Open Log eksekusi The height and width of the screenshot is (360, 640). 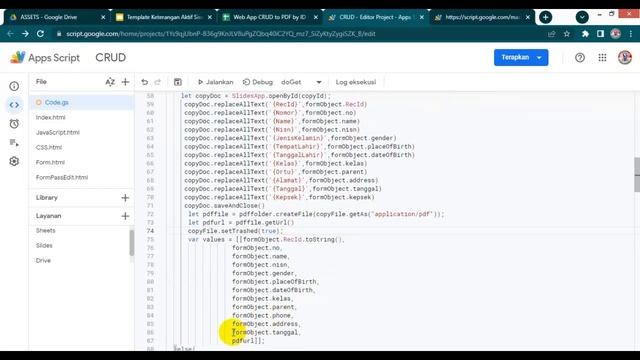356,82
